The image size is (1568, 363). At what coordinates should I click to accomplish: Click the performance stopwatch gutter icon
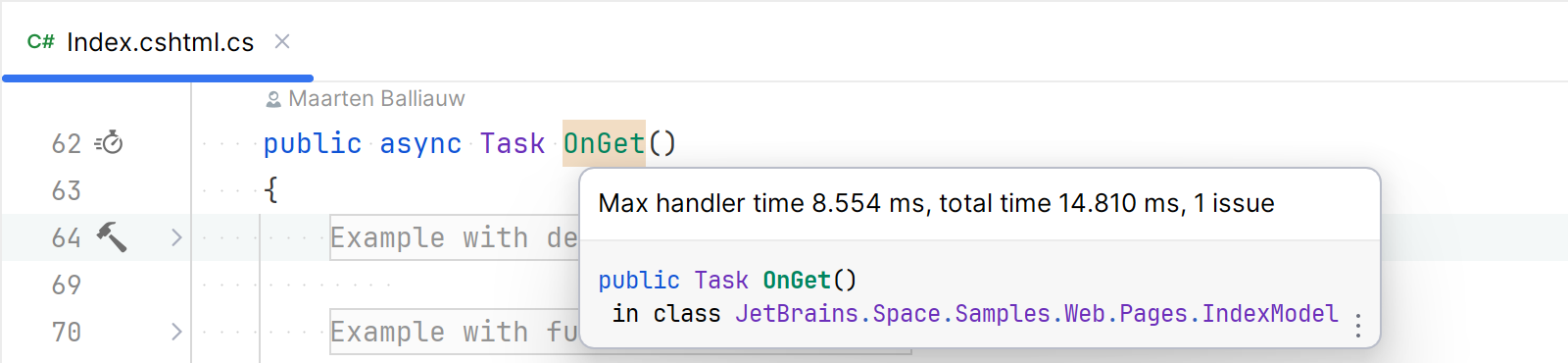click(x=109, y=143)
